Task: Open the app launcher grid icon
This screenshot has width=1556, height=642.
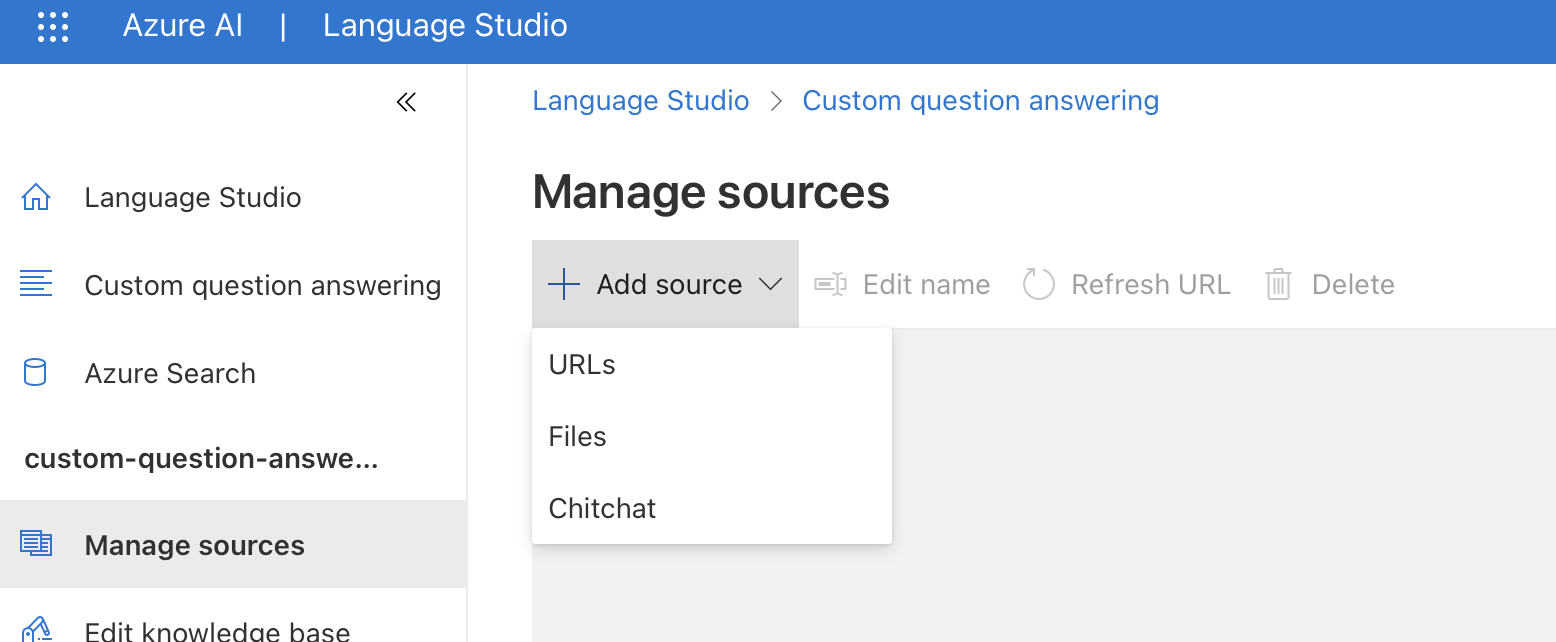Action: pos(52,26)
